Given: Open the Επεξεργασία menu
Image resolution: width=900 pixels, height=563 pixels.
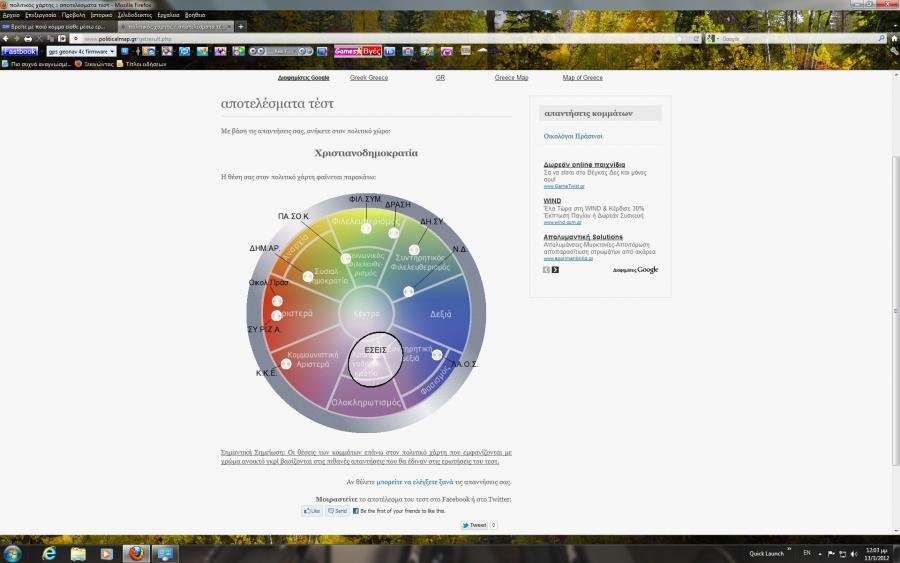Looking at the screenshot, I should (x=40, y=15).
